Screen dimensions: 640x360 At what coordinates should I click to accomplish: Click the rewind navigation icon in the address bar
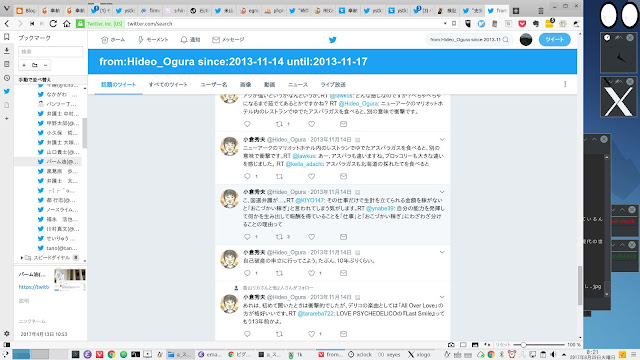pos(32,24)
